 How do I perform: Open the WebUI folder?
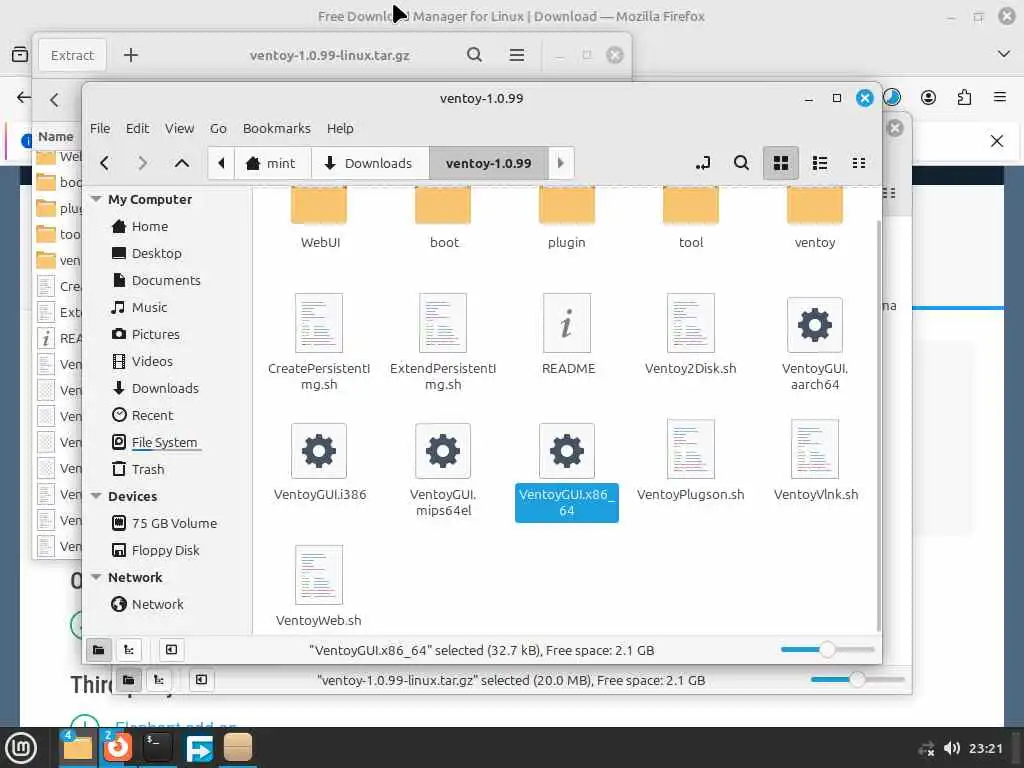319,217
